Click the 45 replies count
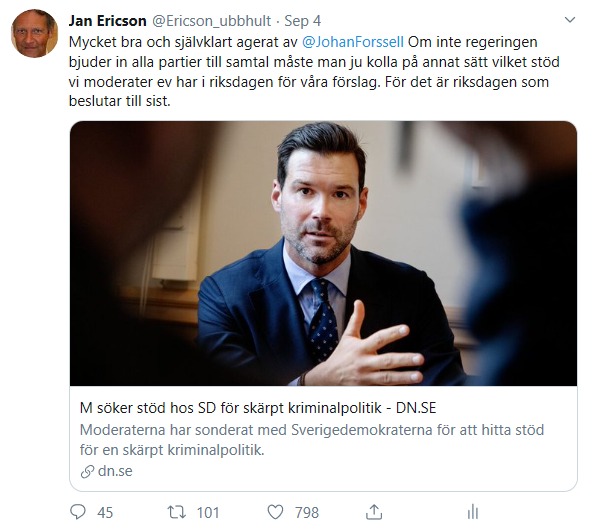 pyautogui.click(x=105, y=513)
